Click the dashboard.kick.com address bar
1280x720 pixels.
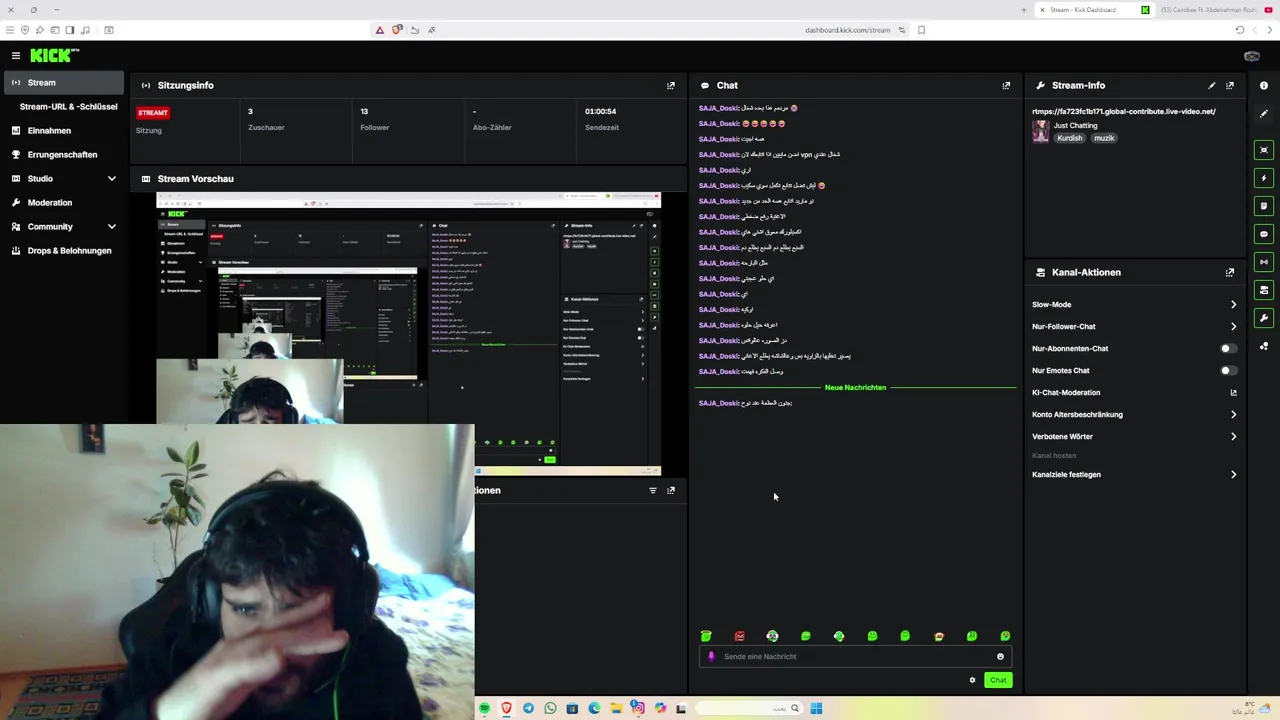847,30
